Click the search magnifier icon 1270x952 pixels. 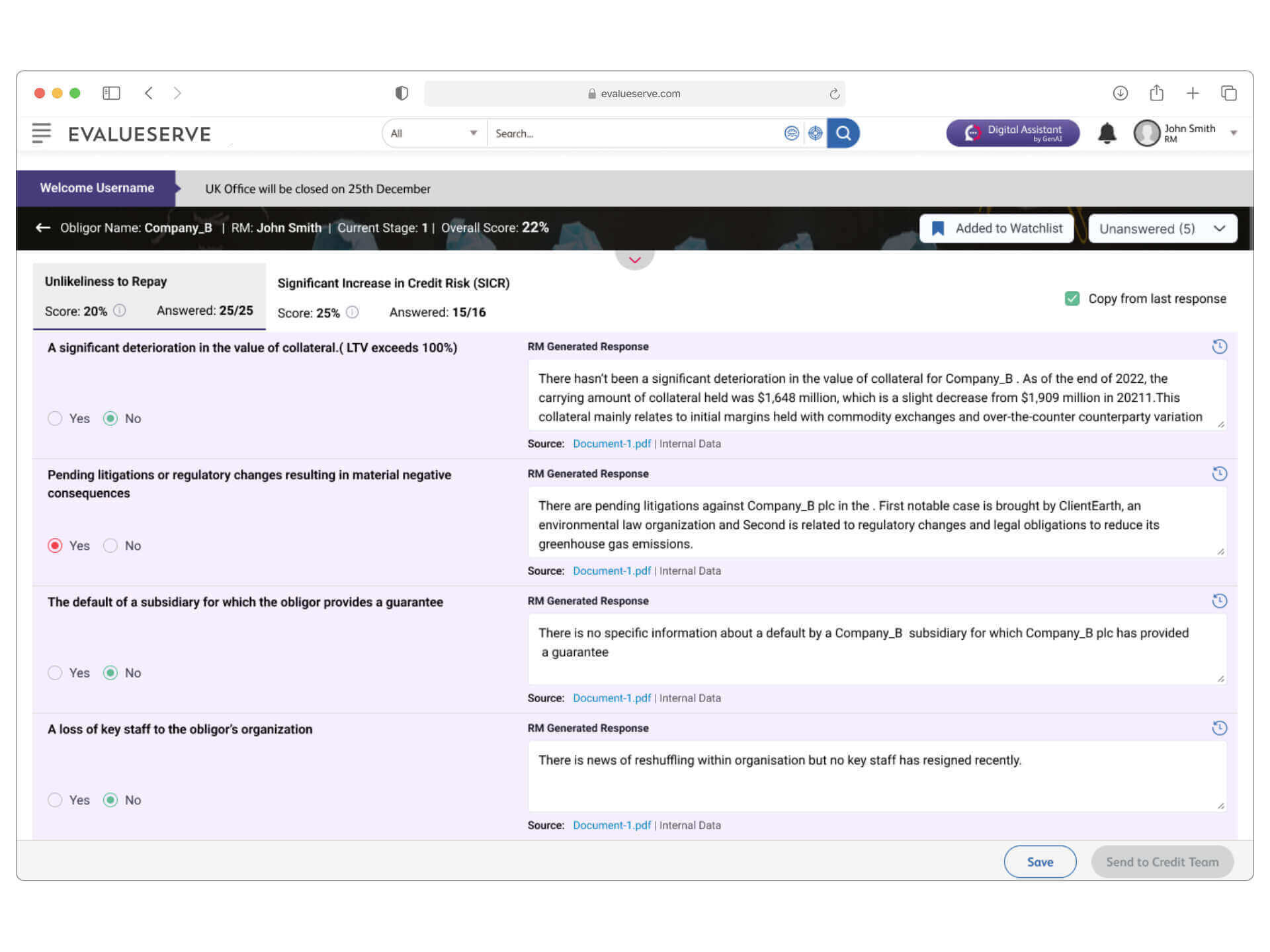click(843, 133)
